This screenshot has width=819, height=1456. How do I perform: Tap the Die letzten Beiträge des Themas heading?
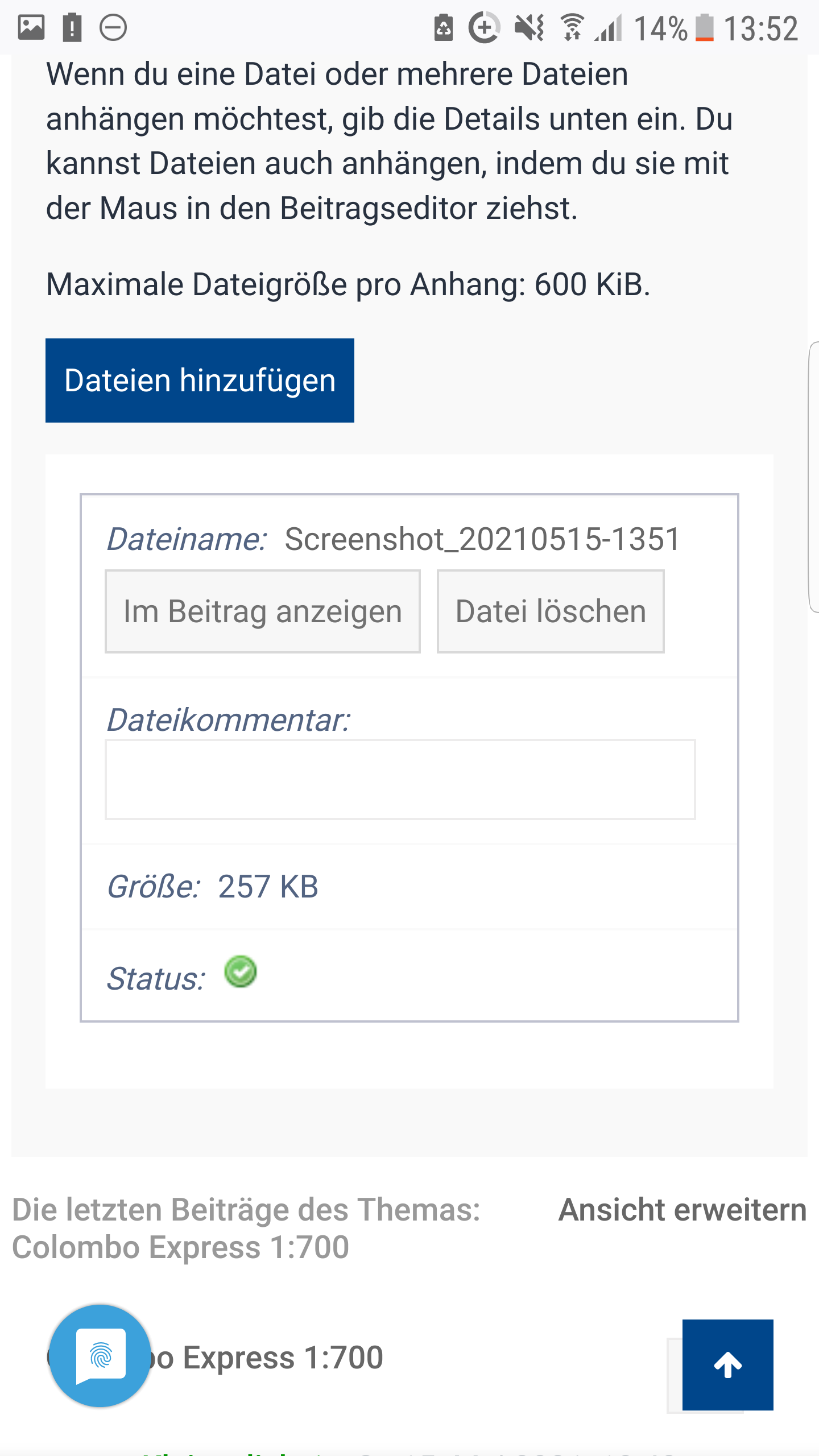[x=246, y=1210]
